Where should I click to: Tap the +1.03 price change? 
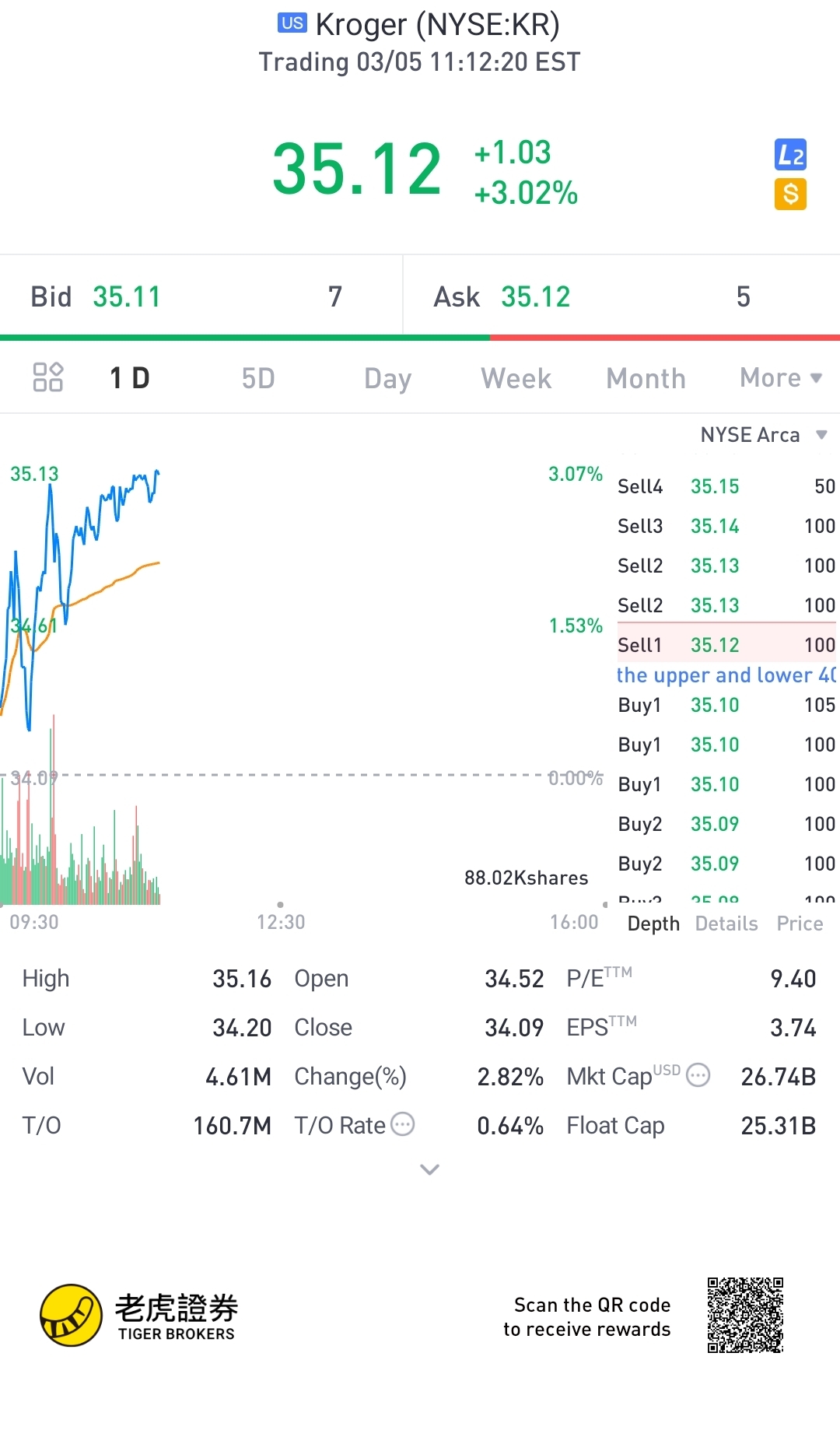click(x=513, y=152)
